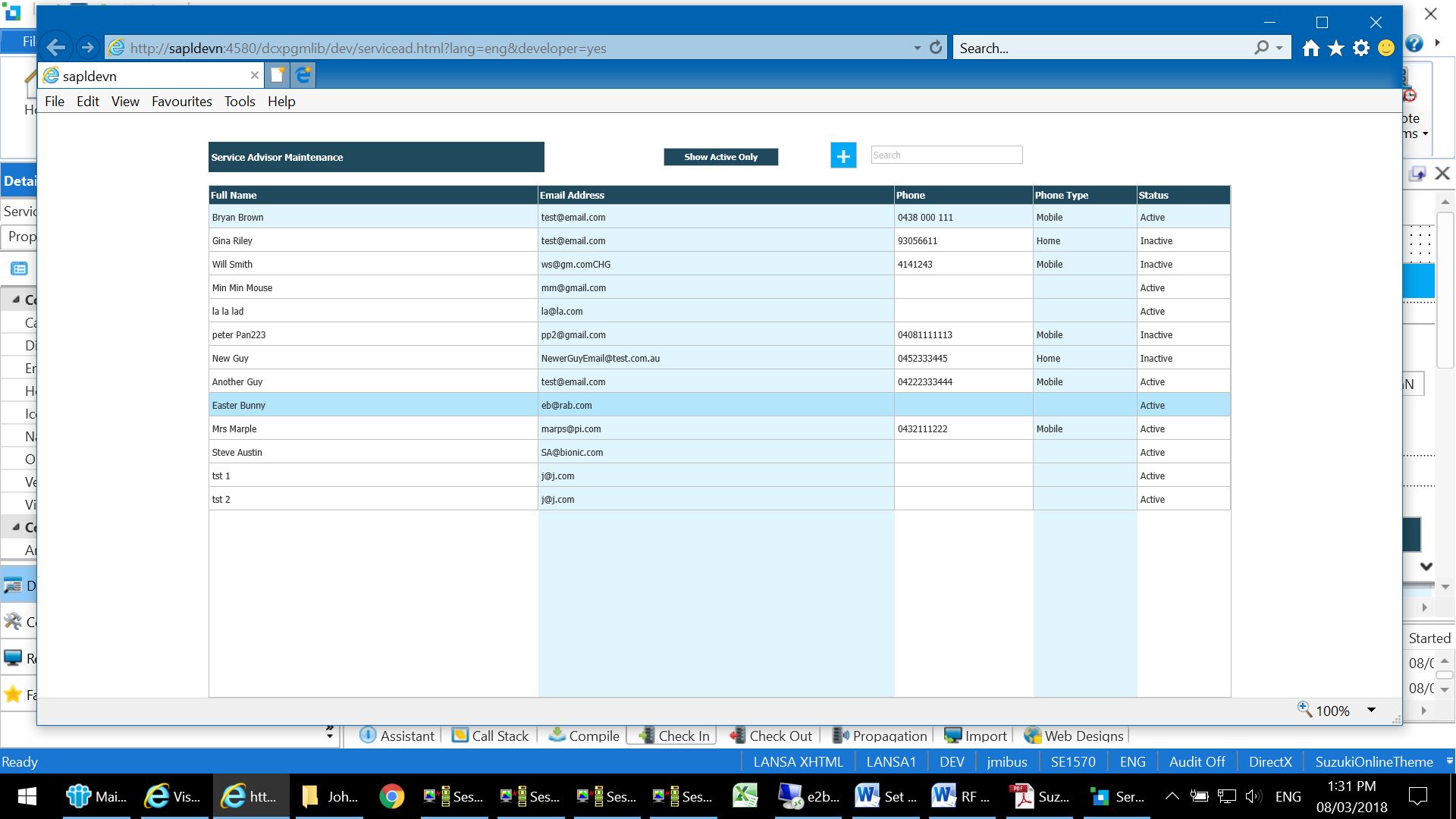The image size is (1456, 819).
Task: Click Check Out in bottom toolbar
Action: 770,736
